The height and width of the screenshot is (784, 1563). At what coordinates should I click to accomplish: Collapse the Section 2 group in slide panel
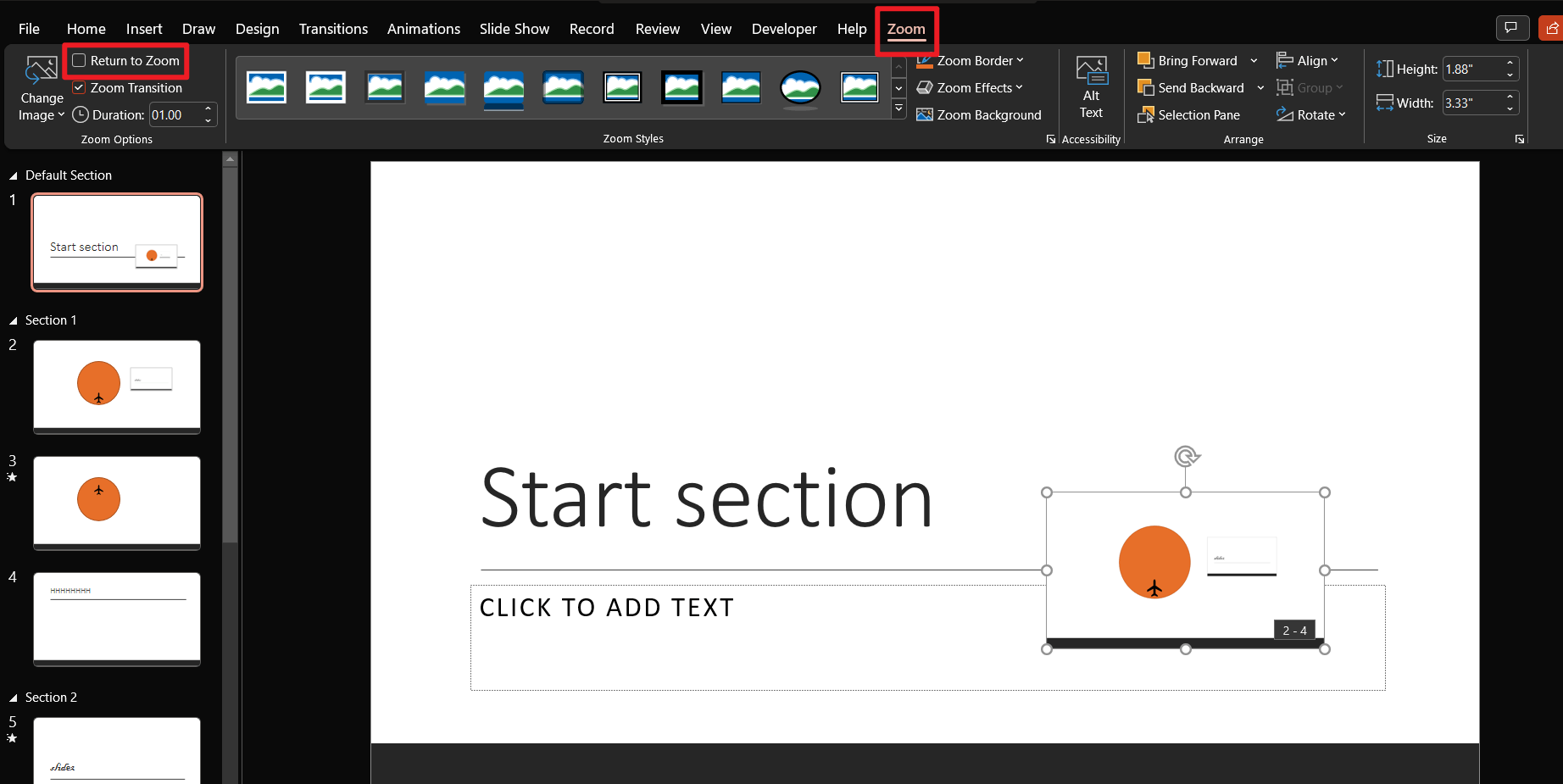12,697
